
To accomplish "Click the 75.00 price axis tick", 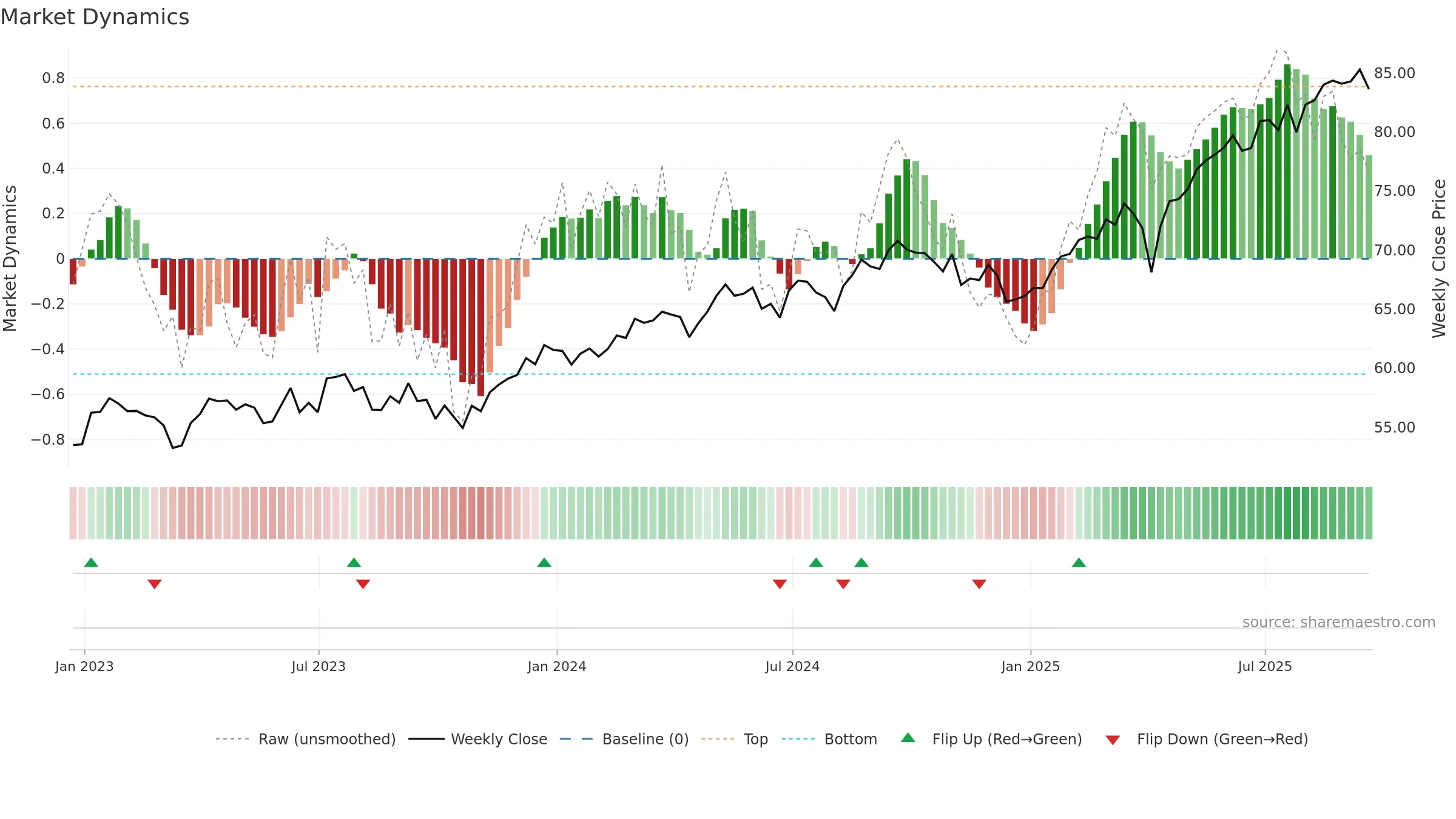I will point(1394,191).
